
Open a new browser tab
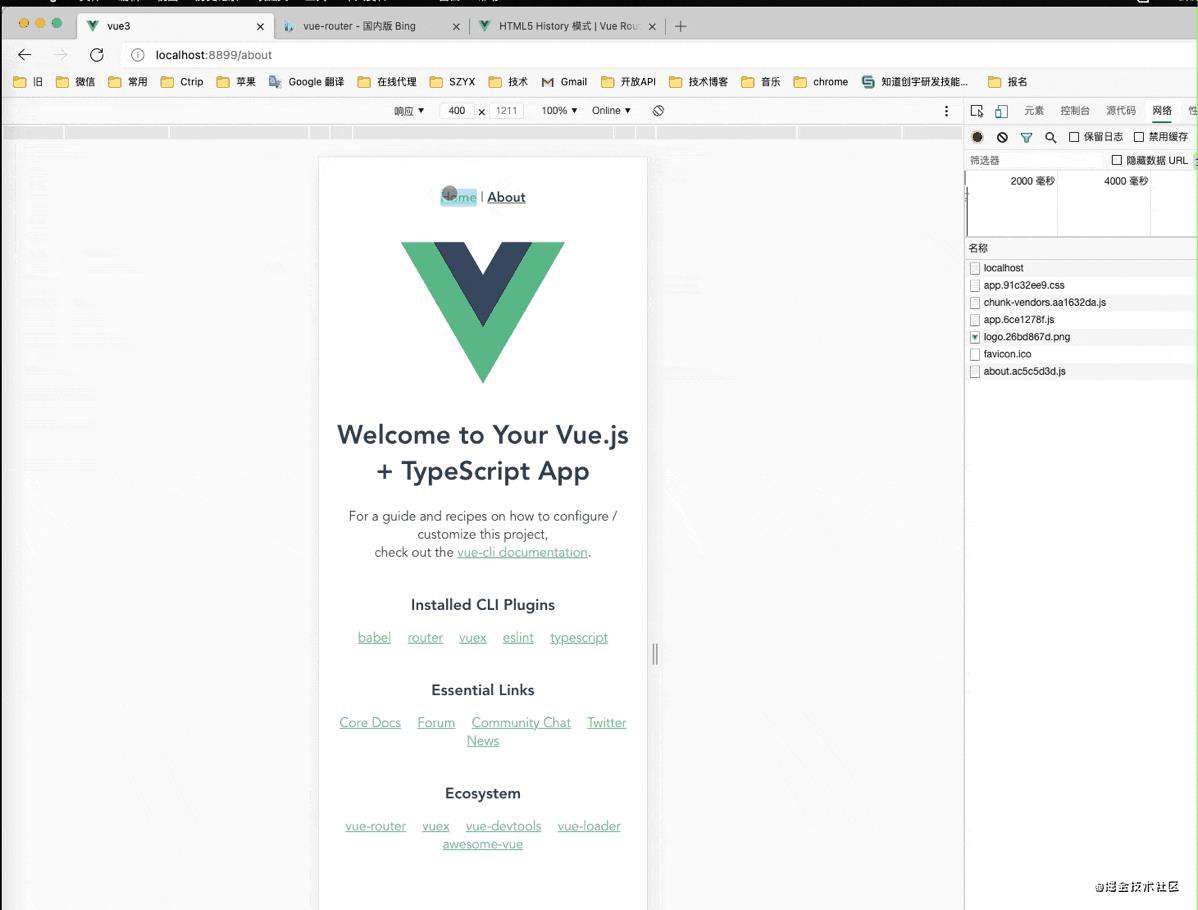[x=681, y=26]
